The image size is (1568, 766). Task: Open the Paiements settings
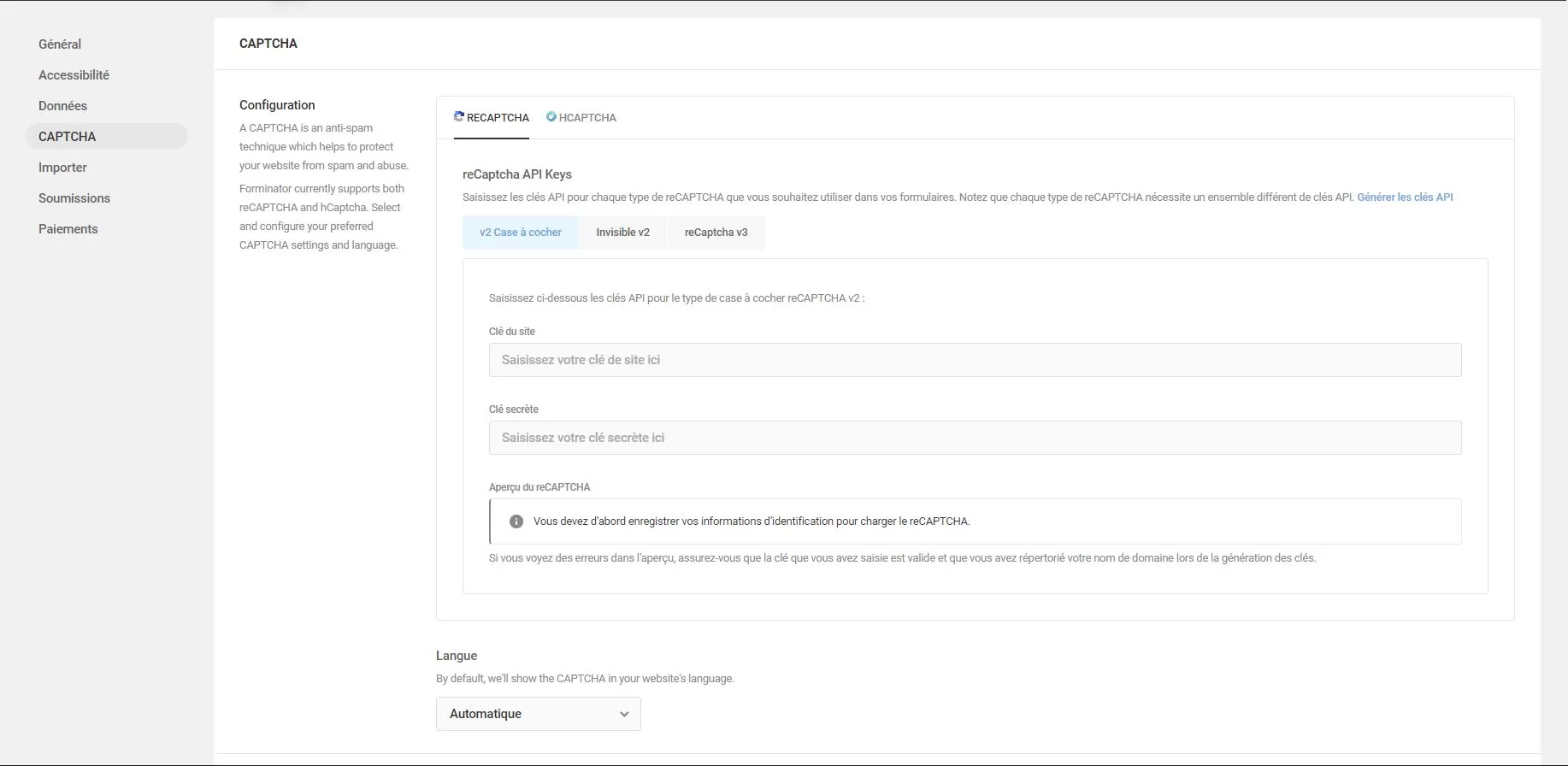(x=68, y=229)
